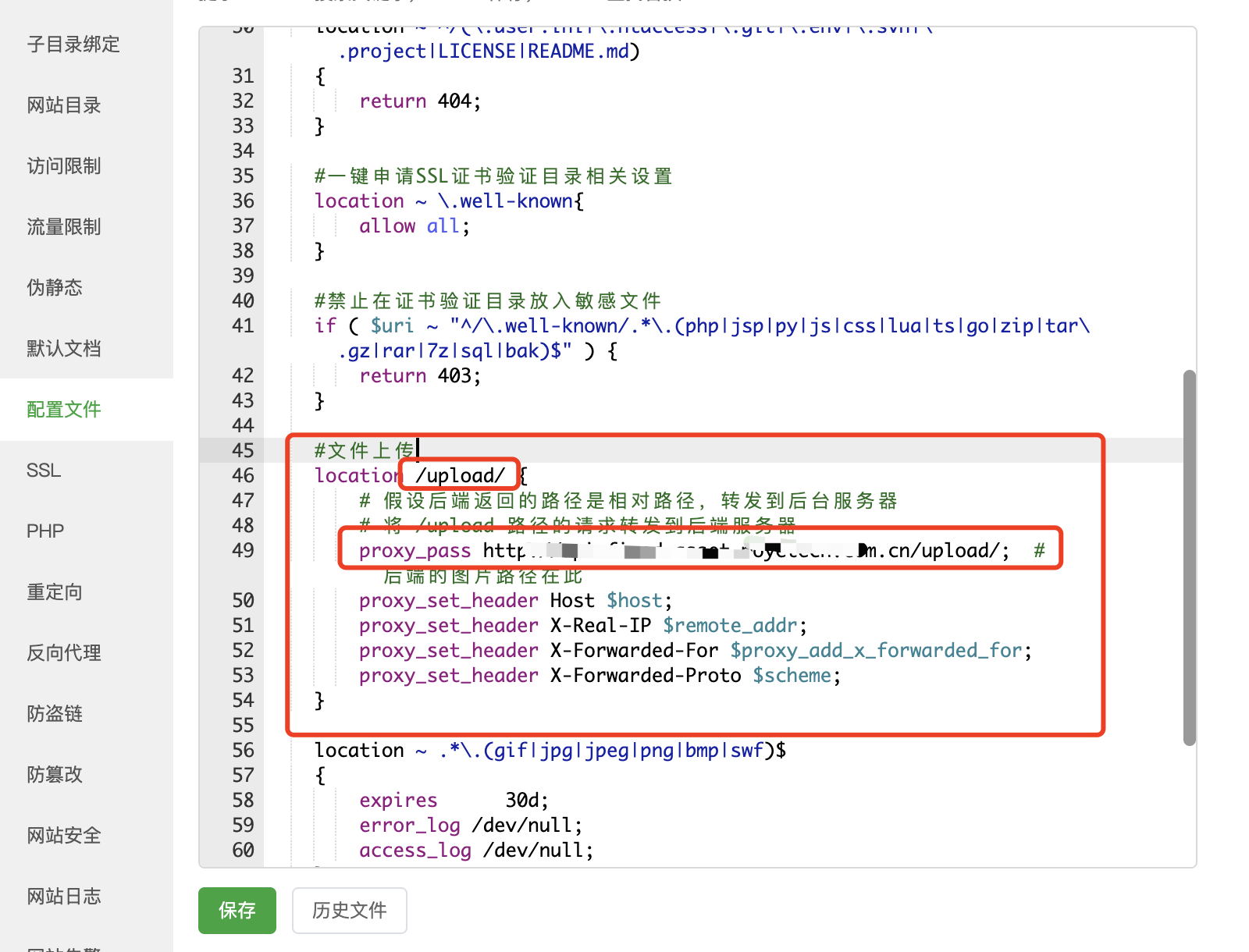
Task: Select the 流量限制 tab
Action: click(64, 227)
